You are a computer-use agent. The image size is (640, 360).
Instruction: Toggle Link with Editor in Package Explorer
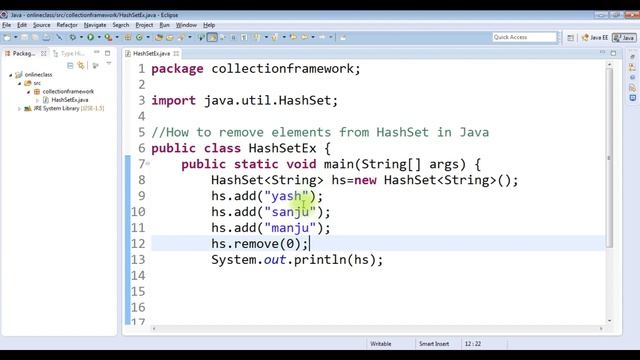point(81,65)
